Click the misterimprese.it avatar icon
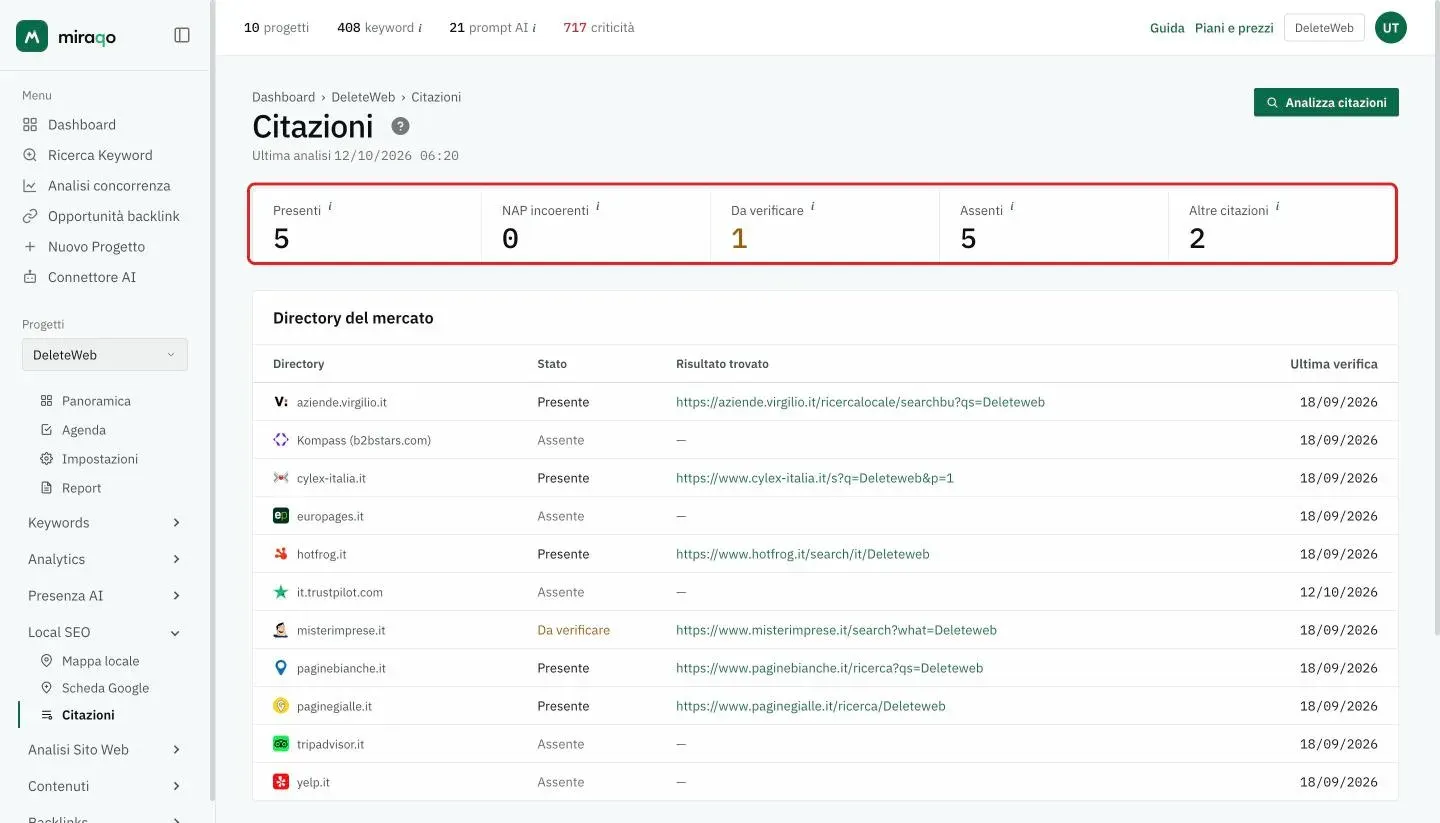1440x823 pixels. (281, 630)
